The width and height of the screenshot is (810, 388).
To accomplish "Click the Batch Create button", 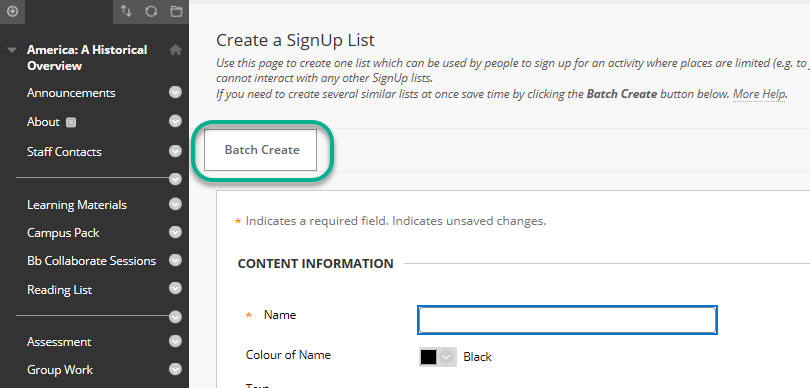I will point(260,150).
